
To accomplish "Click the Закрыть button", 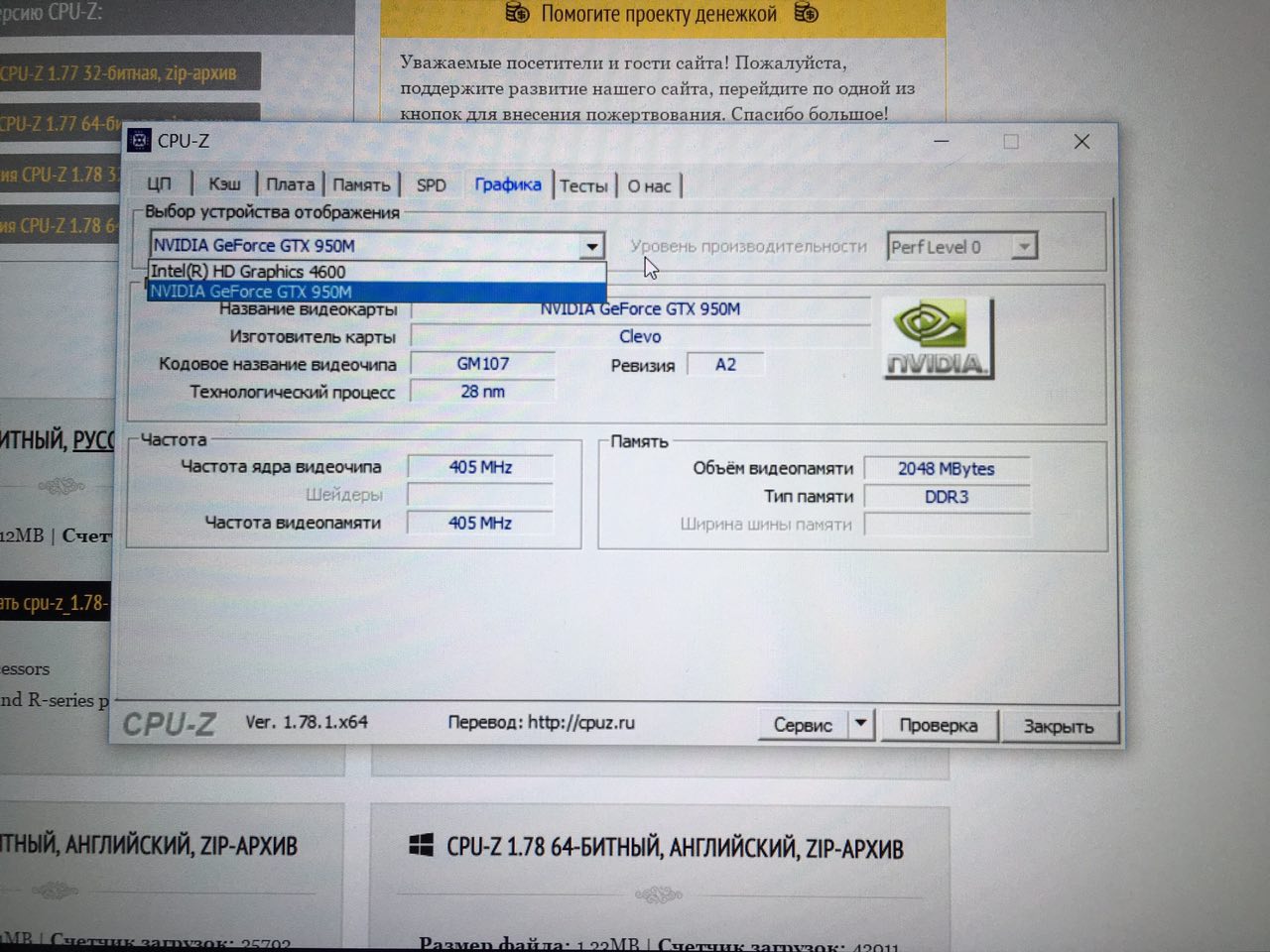I will tap(1059, 727).
